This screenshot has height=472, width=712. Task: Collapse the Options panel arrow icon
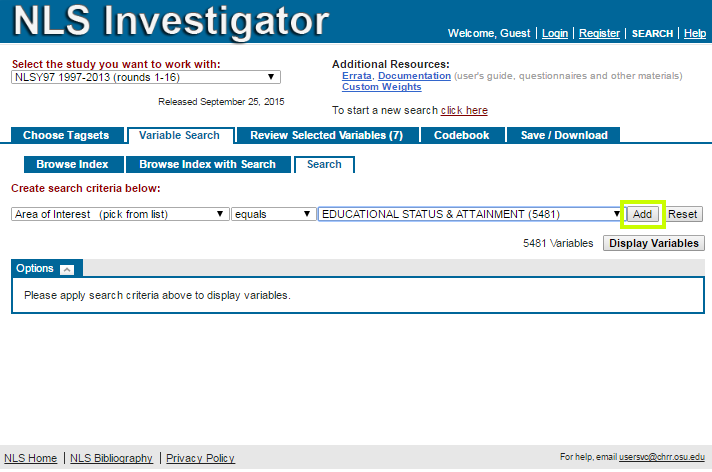pos(67,269)
